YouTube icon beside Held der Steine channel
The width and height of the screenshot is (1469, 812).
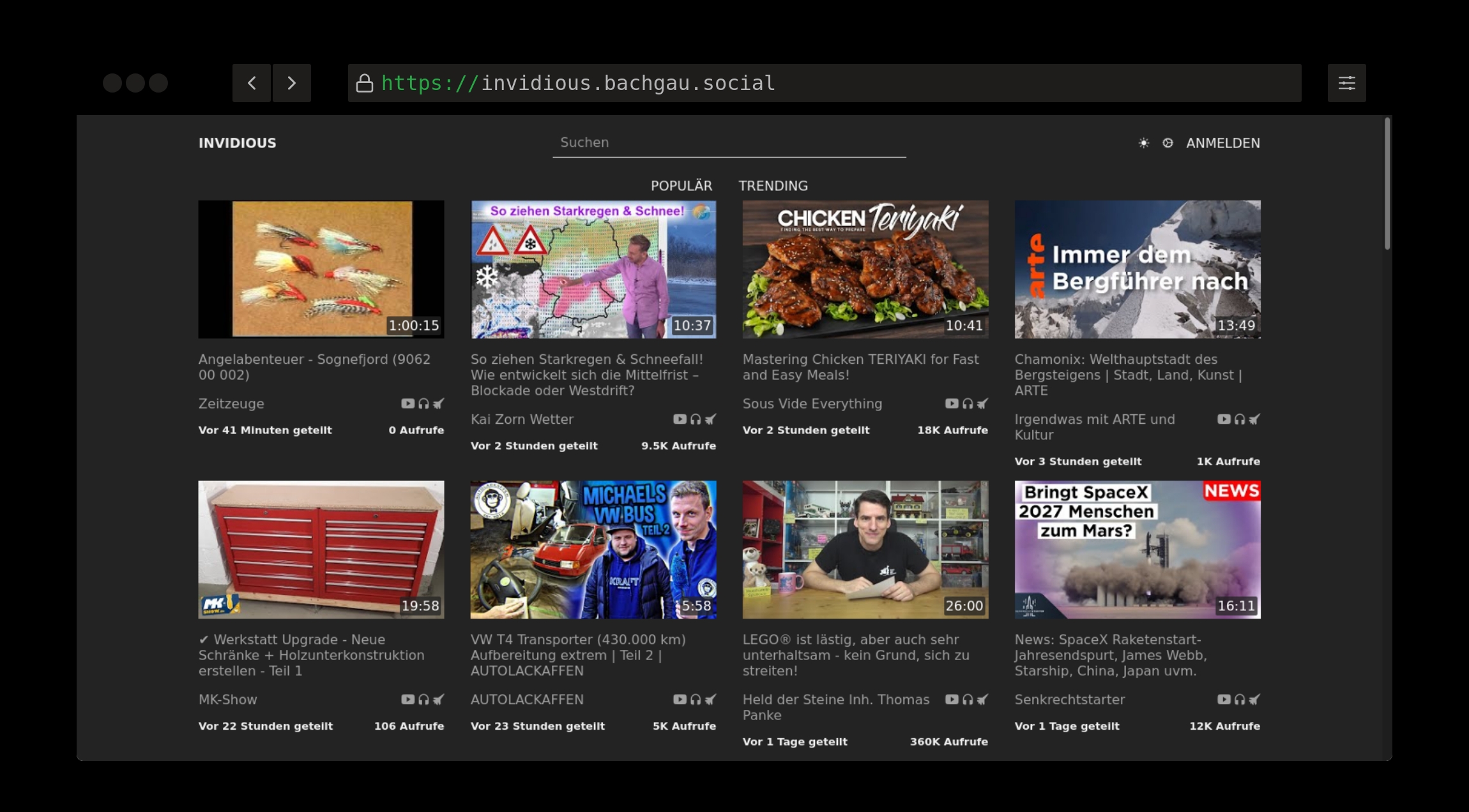click(x=952, y=700)
